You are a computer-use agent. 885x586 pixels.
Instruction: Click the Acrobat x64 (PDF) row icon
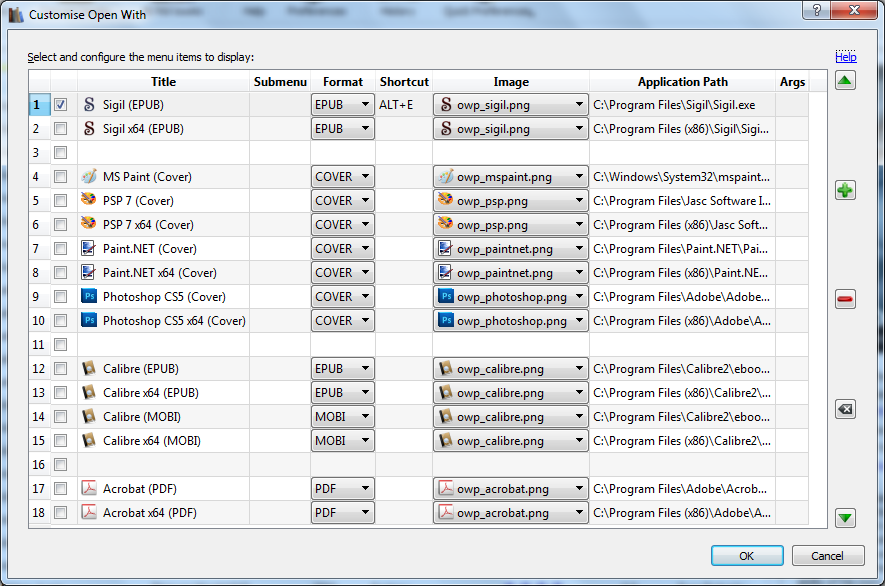[x=89, y=513]
